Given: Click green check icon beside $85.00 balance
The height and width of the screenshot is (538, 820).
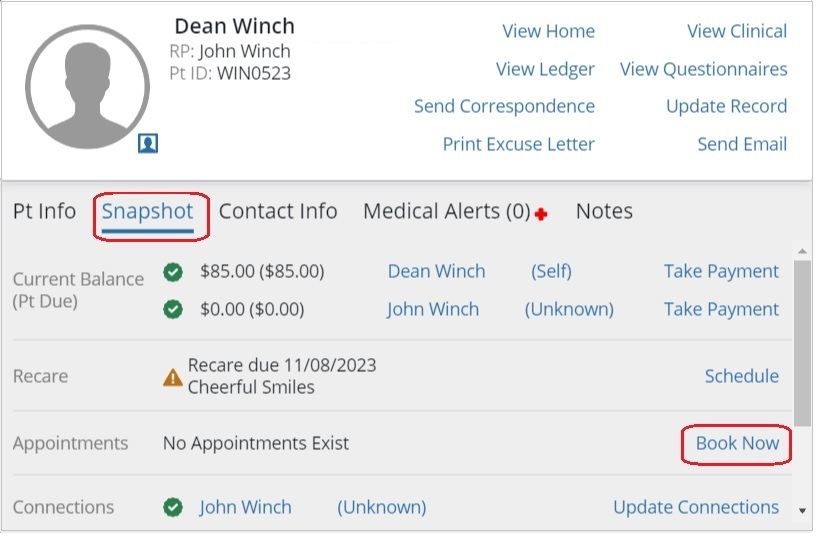Looking at the screenshot, I should point(173,272).
